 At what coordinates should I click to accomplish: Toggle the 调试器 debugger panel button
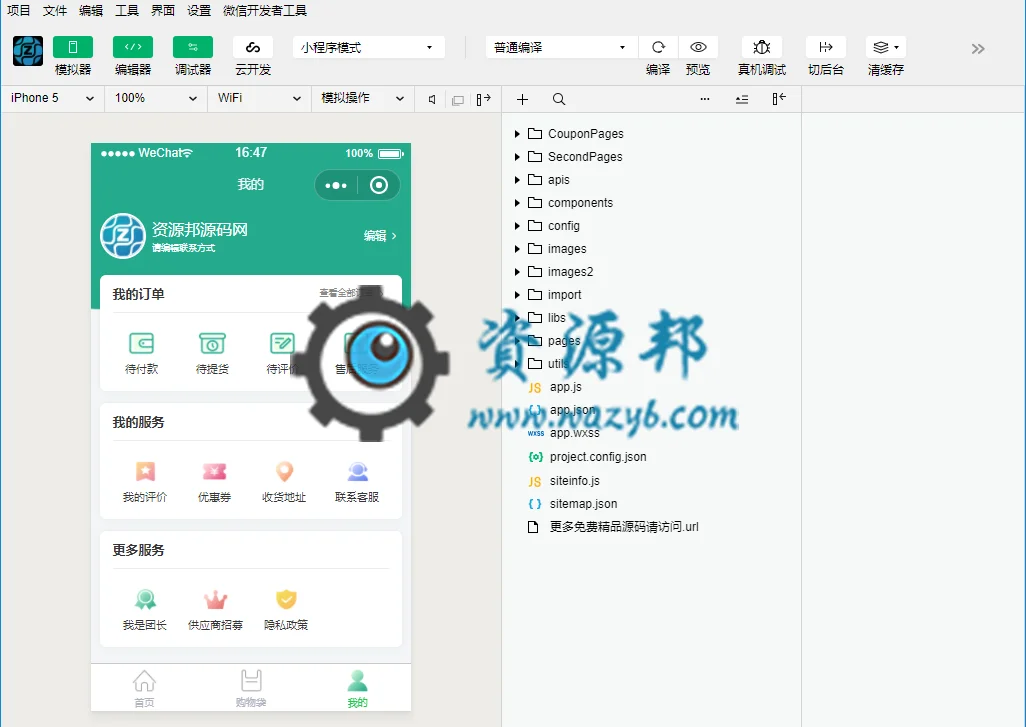[x=193, y=47]
